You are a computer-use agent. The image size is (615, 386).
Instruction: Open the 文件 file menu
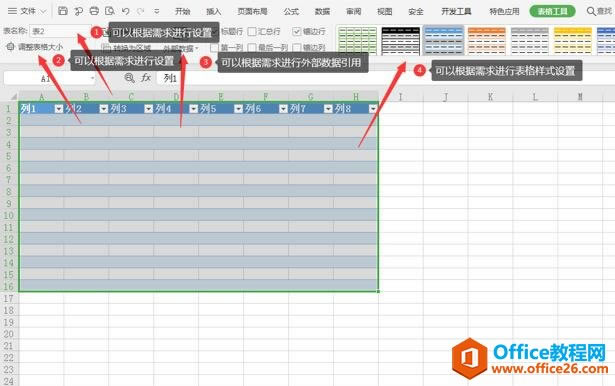pos(28,11)
